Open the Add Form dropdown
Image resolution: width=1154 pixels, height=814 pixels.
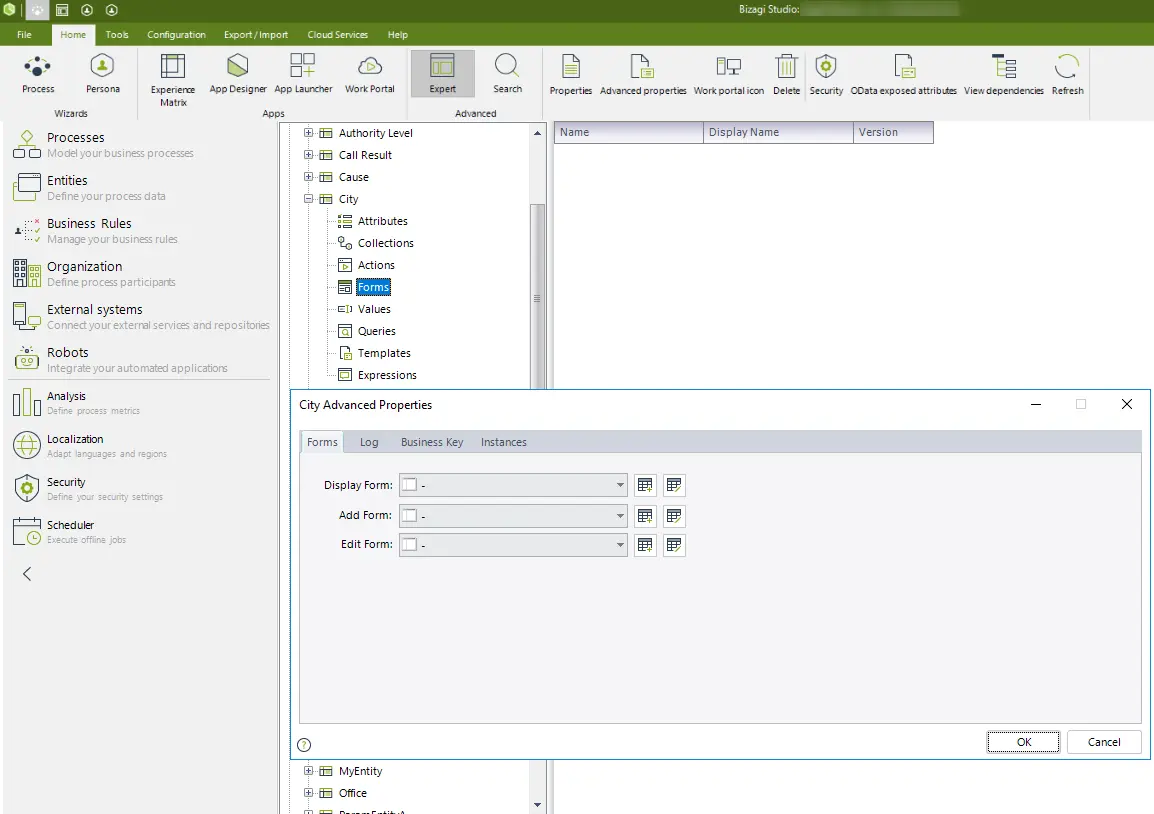point(620,516)
